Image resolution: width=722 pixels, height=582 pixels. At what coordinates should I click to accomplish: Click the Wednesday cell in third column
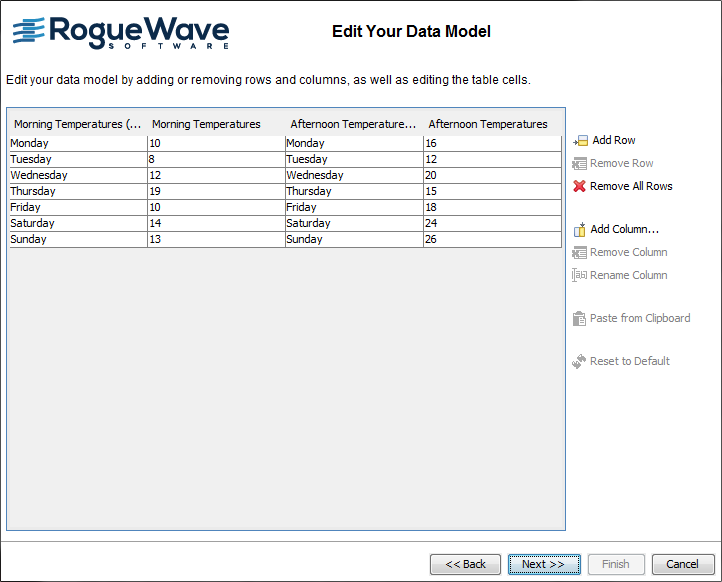point(353,176)
